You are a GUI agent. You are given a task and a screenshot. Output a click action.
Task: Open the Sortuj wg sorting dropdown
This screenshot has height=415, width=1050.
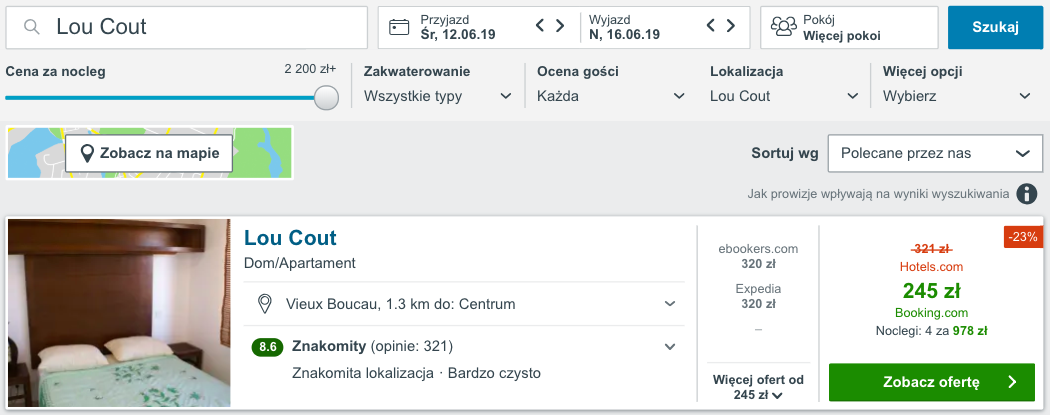click(935, 153)
